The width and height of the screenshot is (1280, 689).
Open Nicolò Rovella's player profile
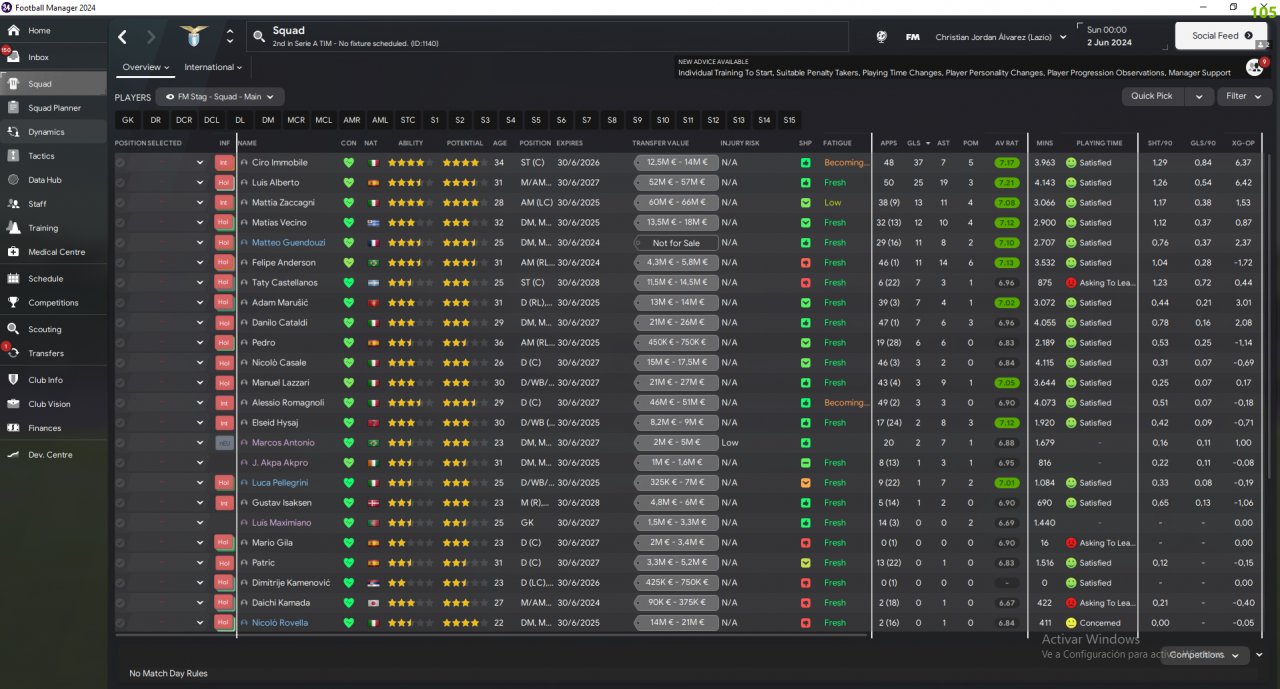pyautogui.click(x=280, y=623)
